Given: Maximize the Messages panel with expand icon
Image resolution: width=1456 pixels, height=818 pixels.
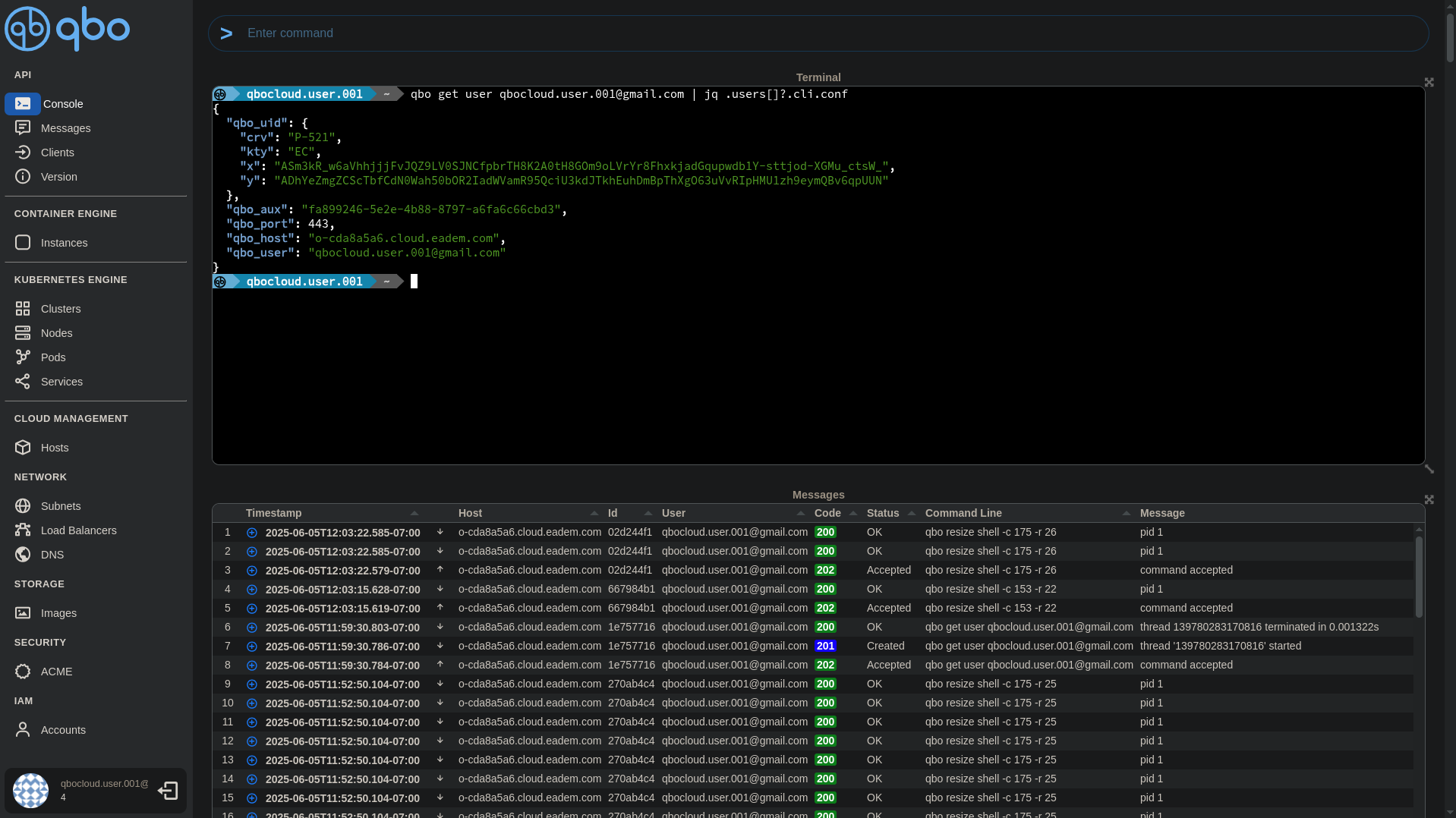Looking at the screenshot, I should 1429,499.
